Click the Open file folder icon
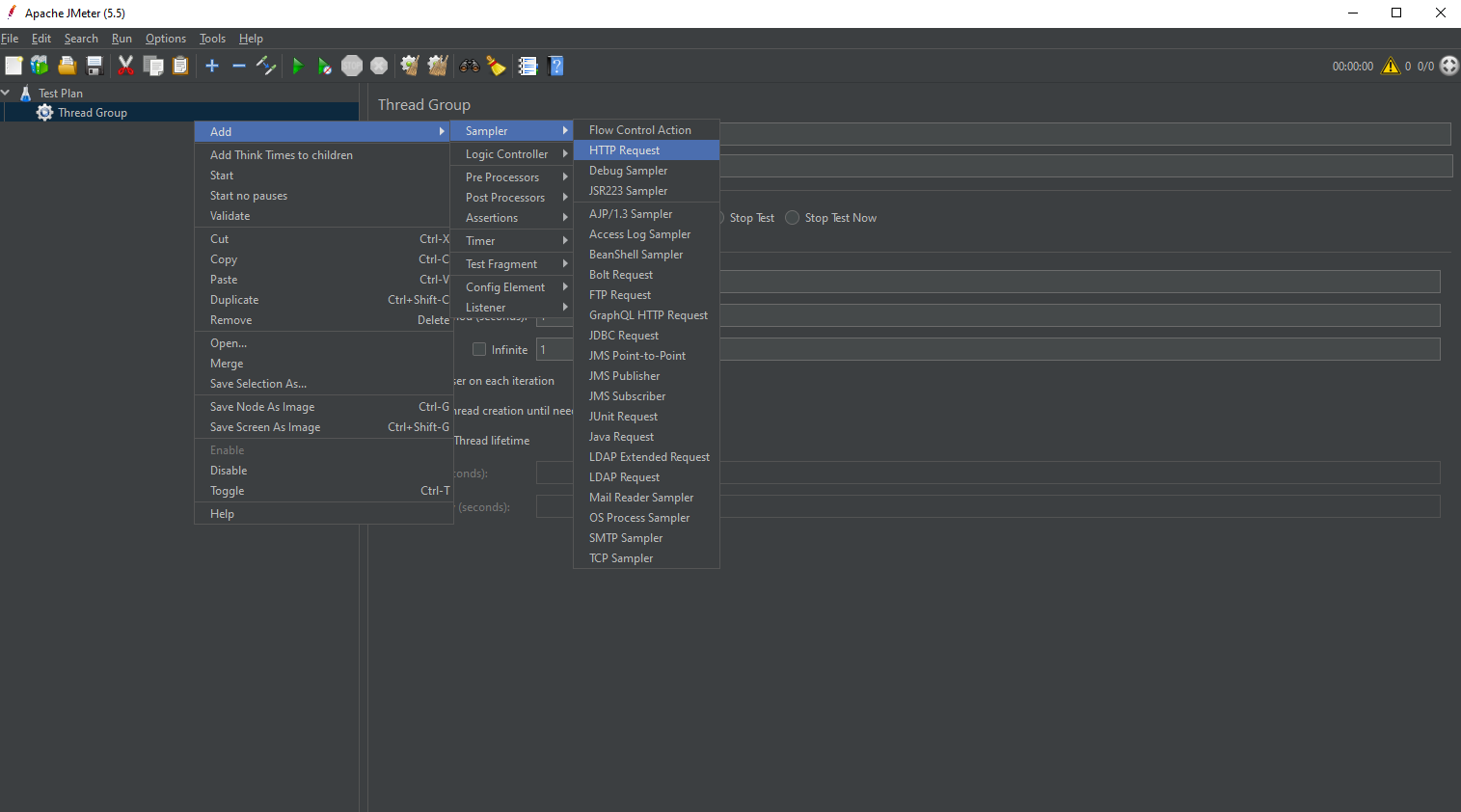1461x812 pixels. click(68, 66)
